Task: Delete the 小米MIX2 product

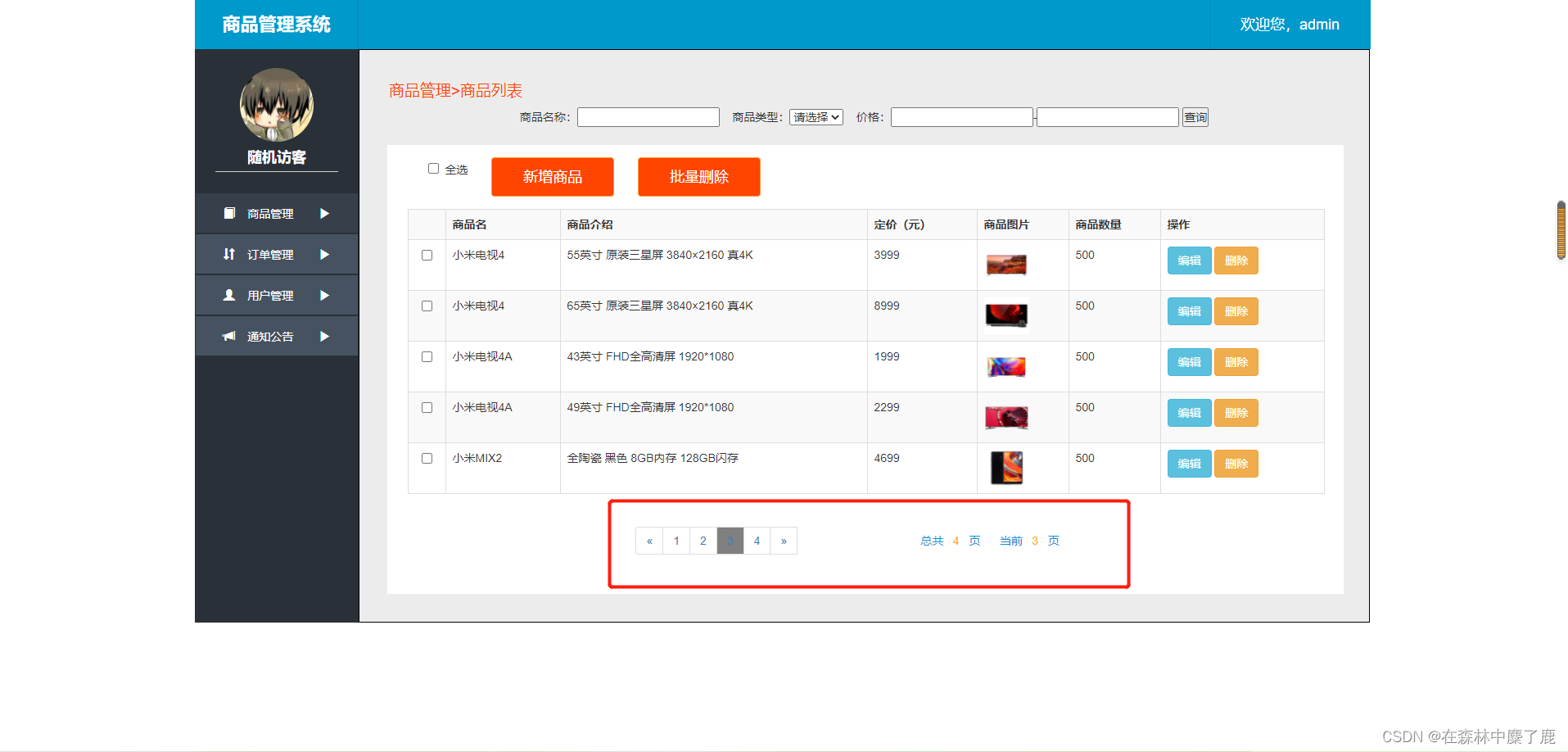Action: coord(1236,464)
